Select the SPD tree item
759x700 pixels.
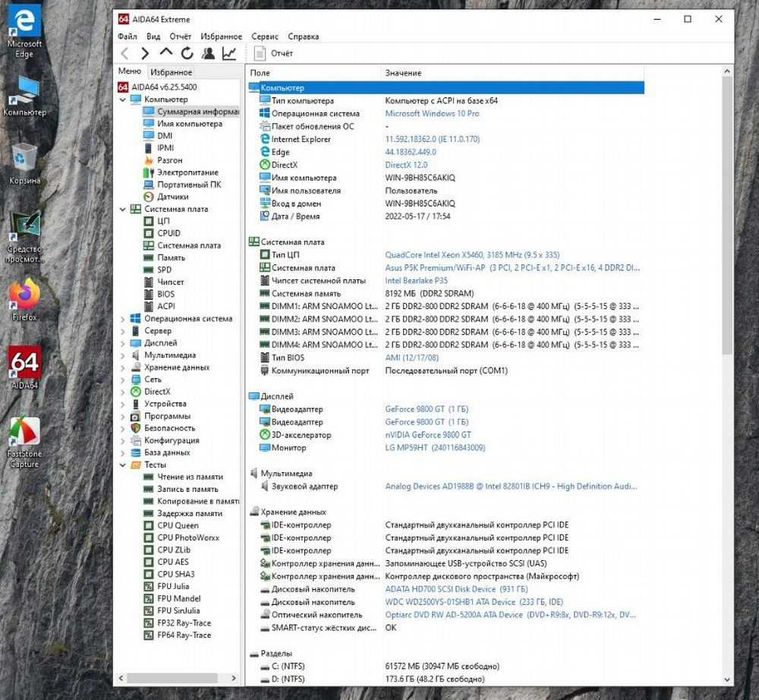click(164, 270)
